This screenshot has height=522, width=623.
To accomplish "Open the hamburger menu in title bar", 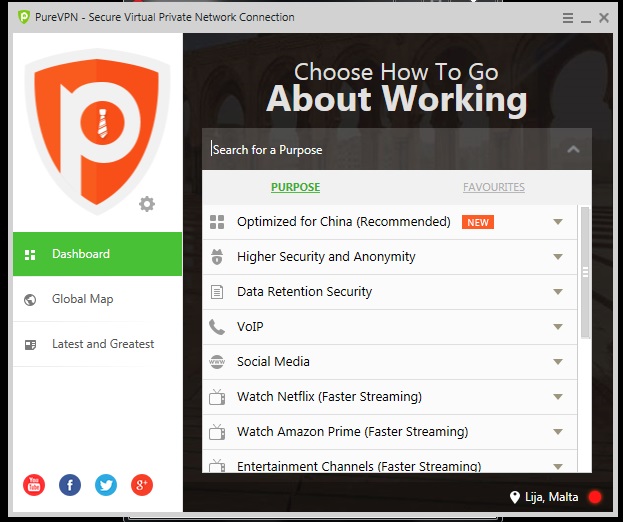I will pos(568,18).
